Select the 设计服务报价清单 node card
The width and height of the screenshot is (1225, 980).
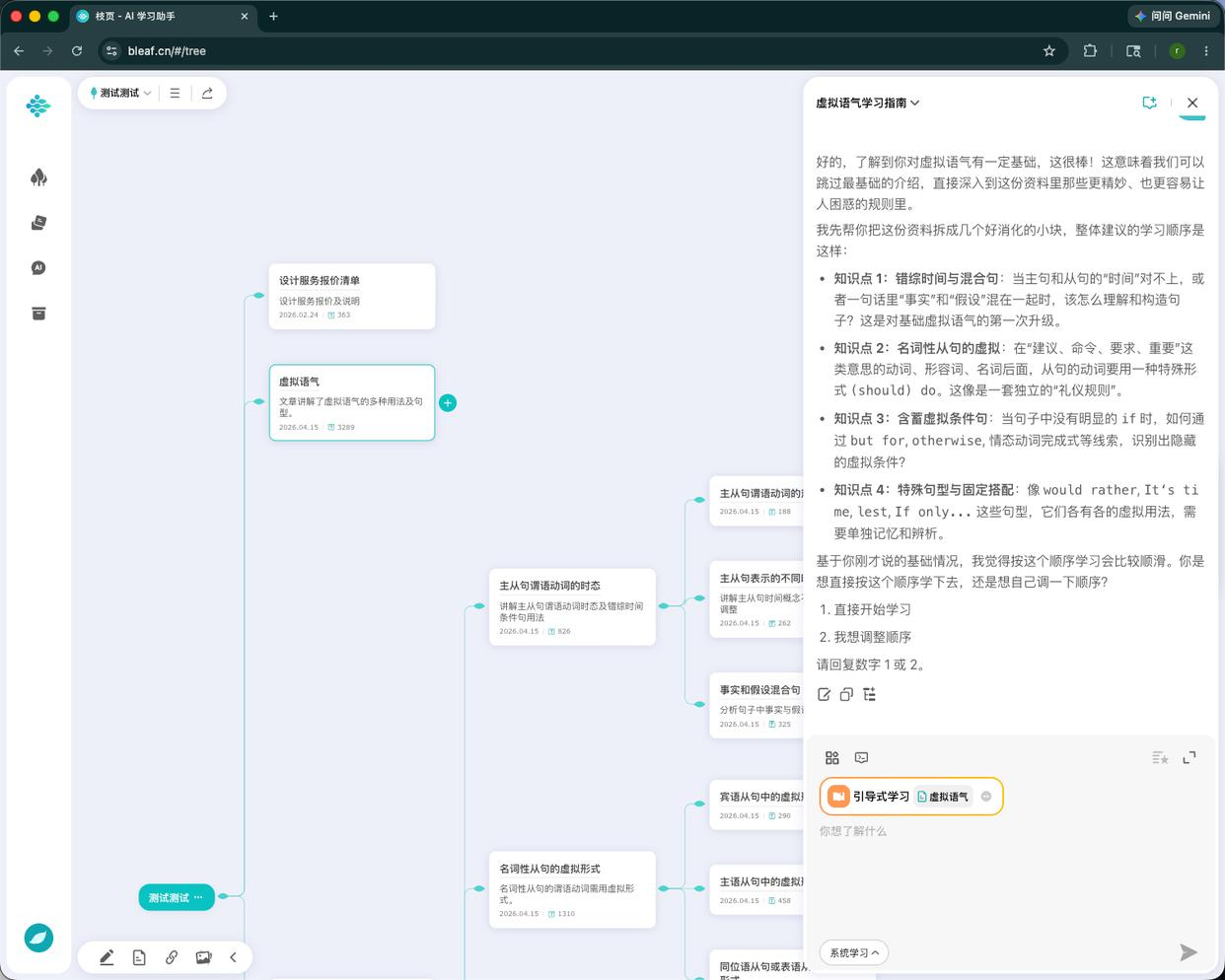352,296
